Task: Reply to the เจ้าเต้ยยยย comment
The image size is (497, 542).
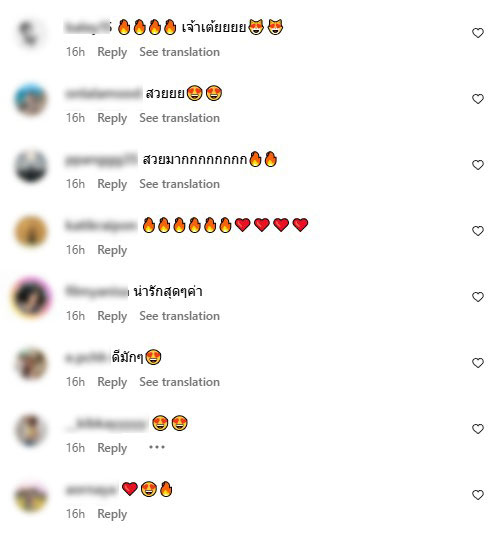Action: coord(112,52)
